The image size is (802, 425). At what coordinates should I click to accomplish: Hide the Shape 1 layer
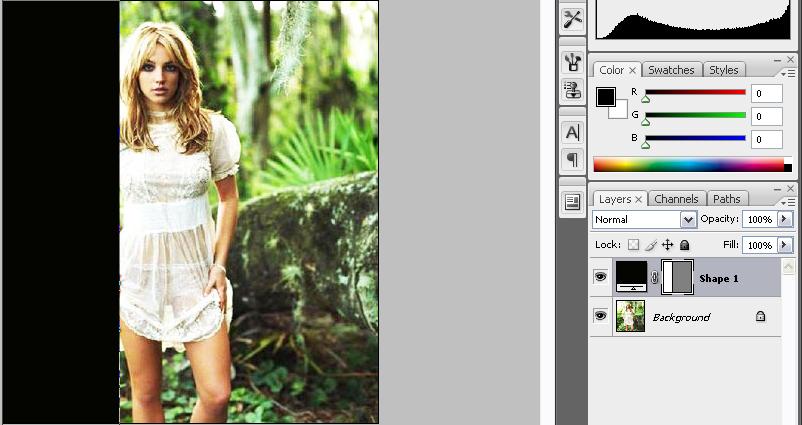click(x=601, y=277)
